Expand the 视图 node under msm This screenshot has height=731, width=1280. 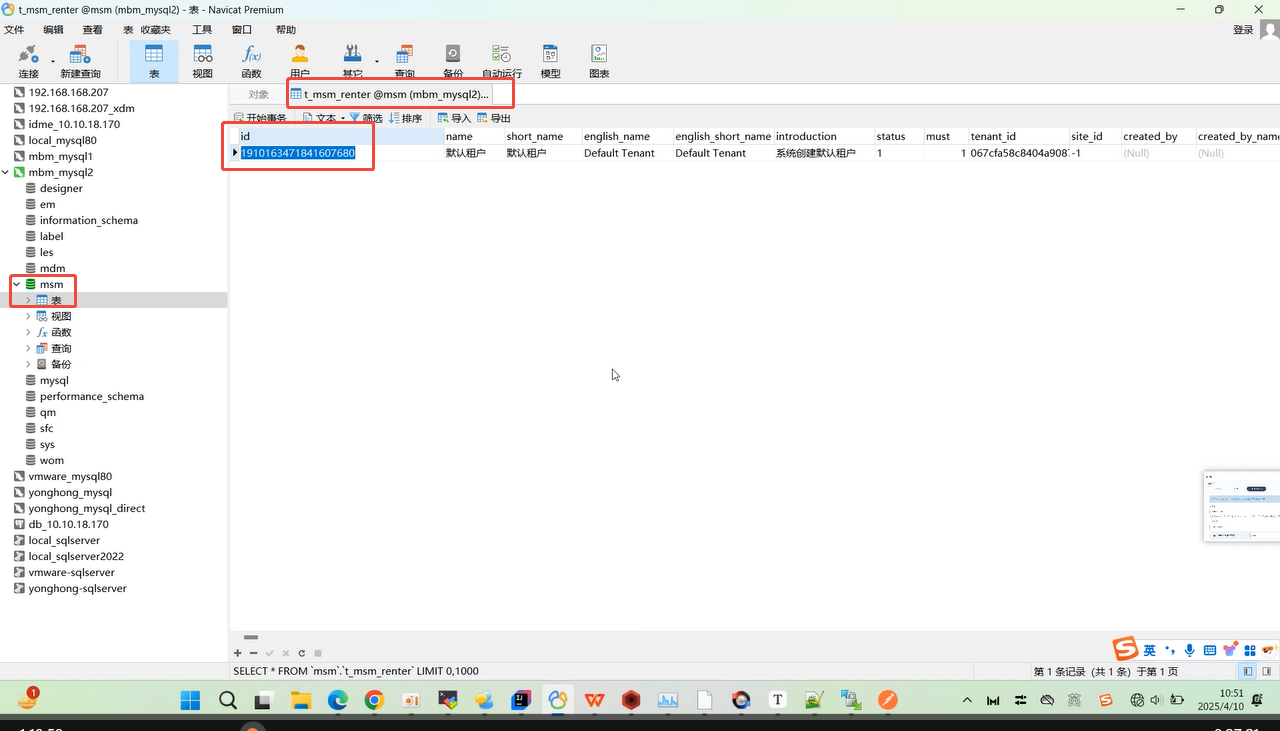click(x=28, y=317)
